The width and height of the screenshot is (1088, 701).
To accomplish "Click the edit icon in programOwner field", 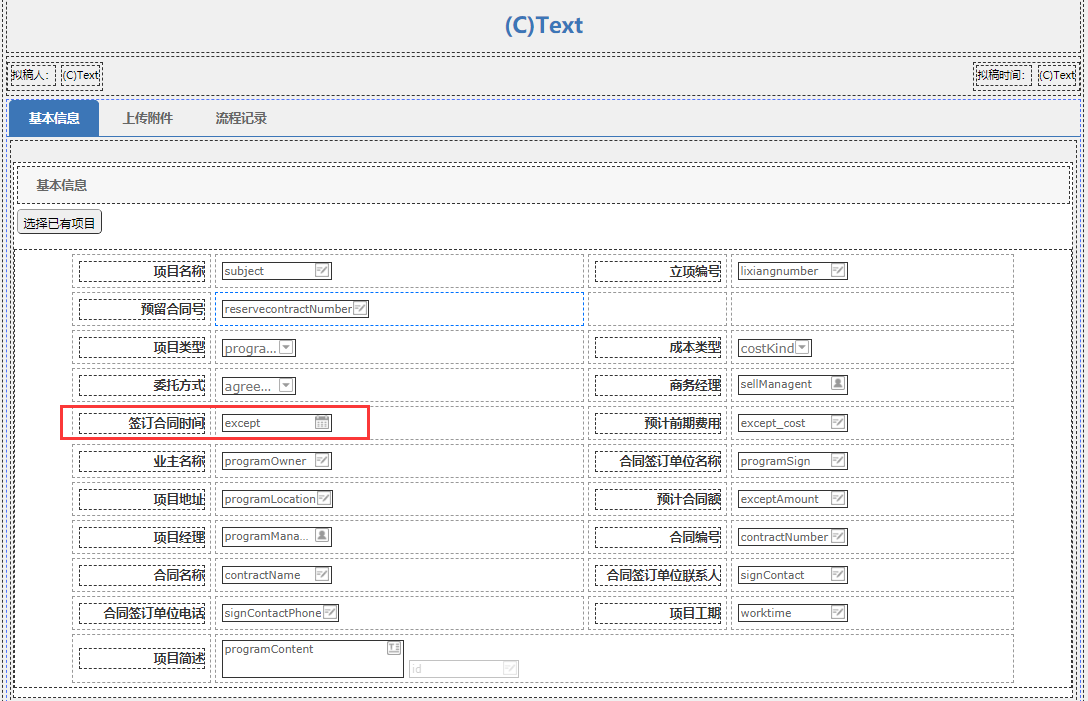I will pos(322,461).
